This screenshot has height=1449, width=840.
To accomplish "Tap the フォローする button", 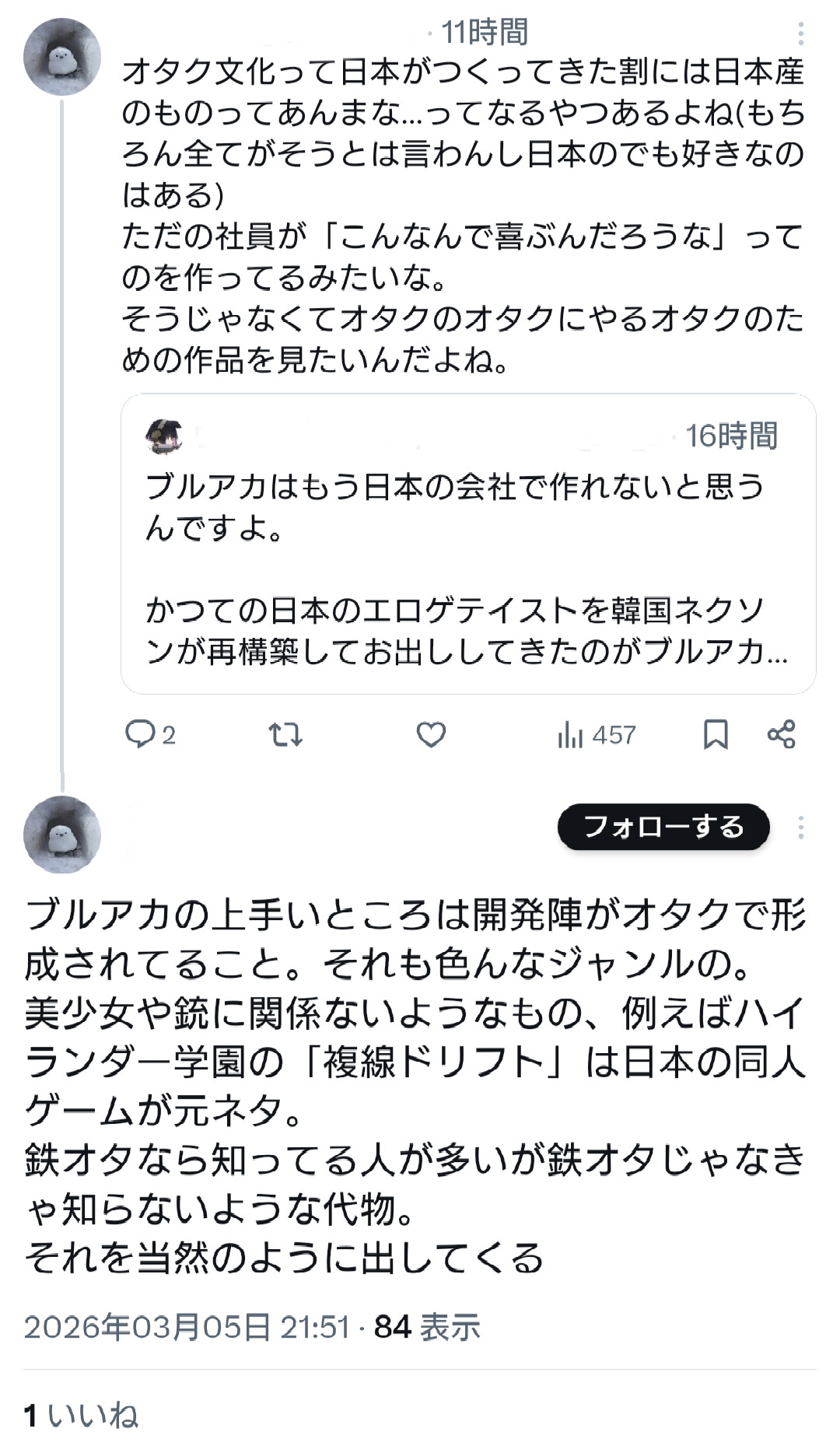I will (663, 827).
